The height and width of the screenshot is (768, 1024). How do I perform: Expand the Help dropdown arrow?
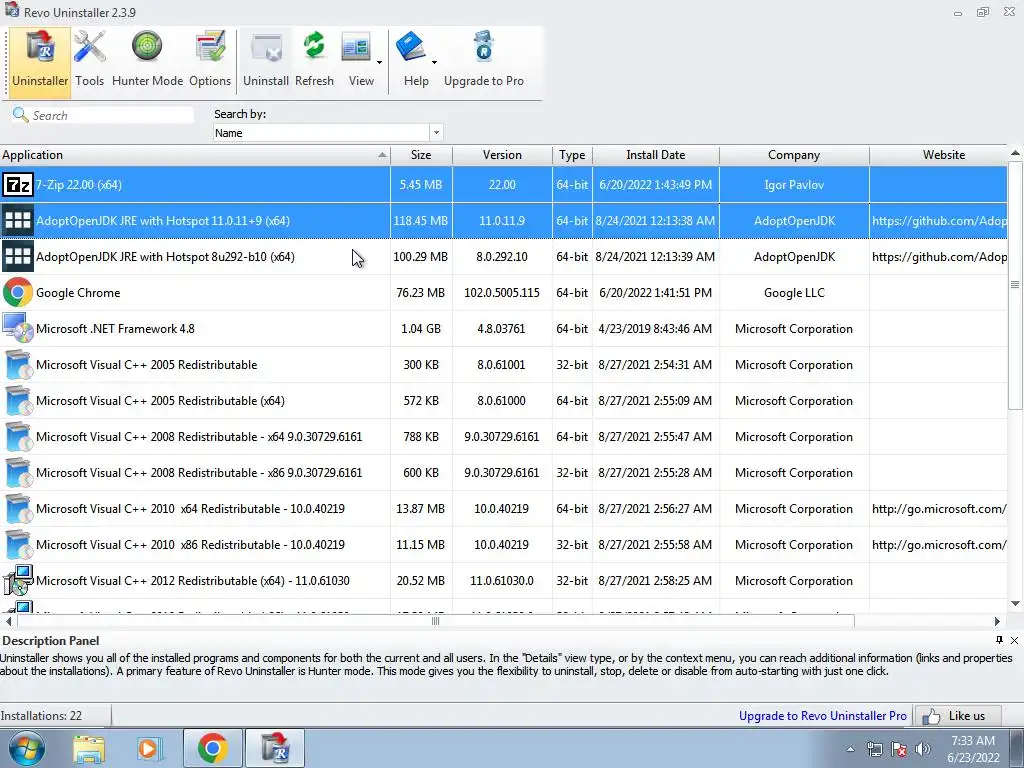(434, 63)
